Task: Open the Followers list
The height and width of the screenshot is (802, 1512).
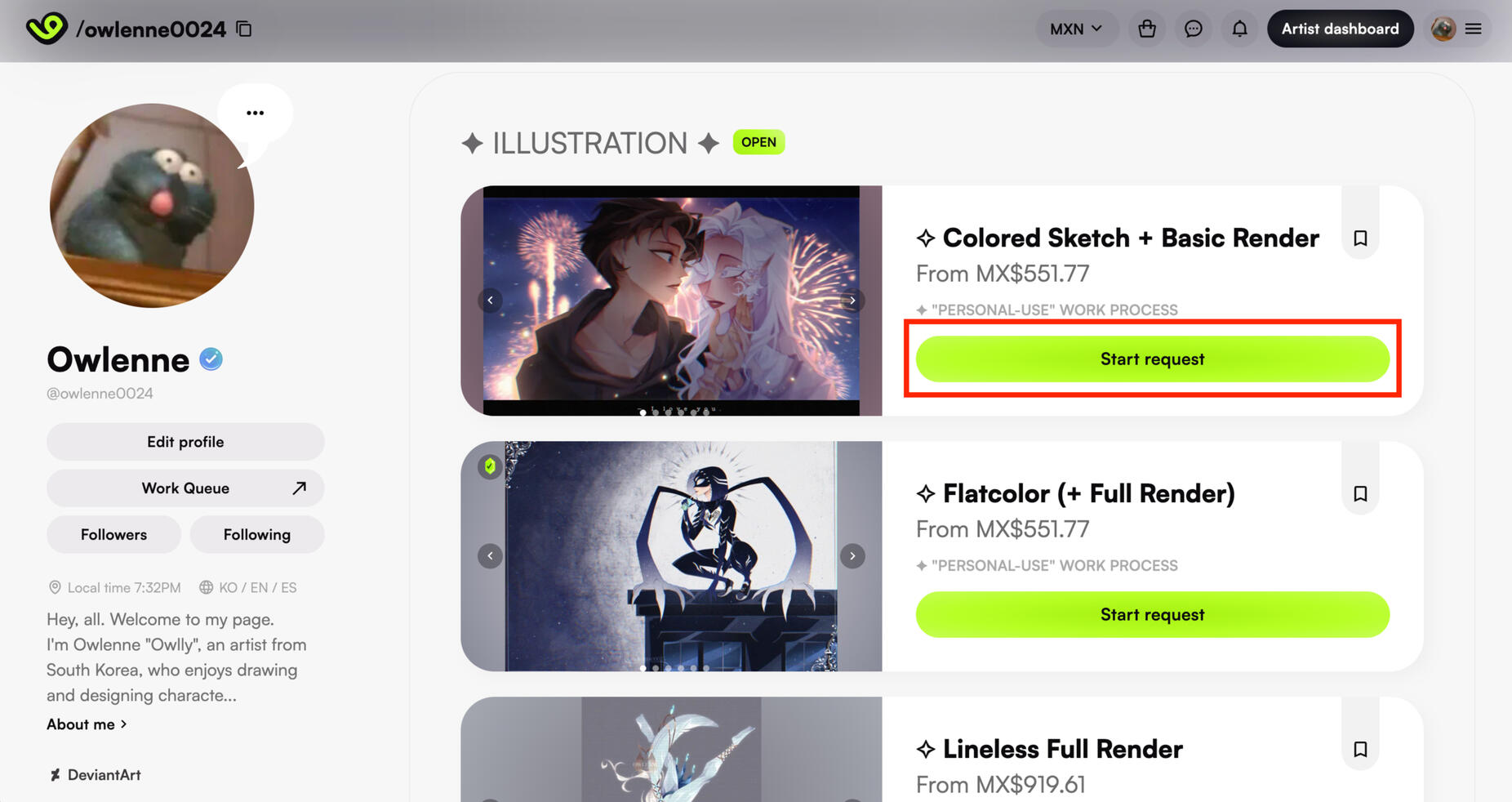Action: pos(113,534)
